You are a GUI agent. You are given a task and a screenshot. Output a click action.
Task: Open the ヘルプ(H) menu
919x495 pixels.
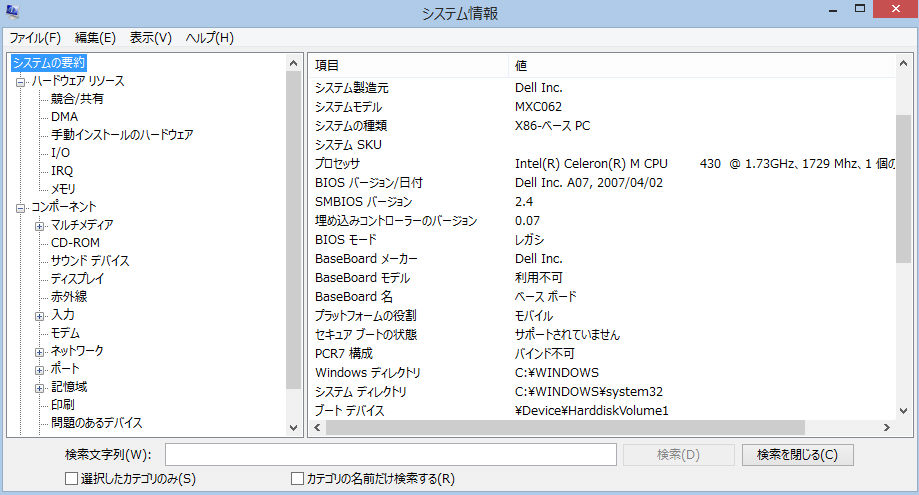click(209, 38)
